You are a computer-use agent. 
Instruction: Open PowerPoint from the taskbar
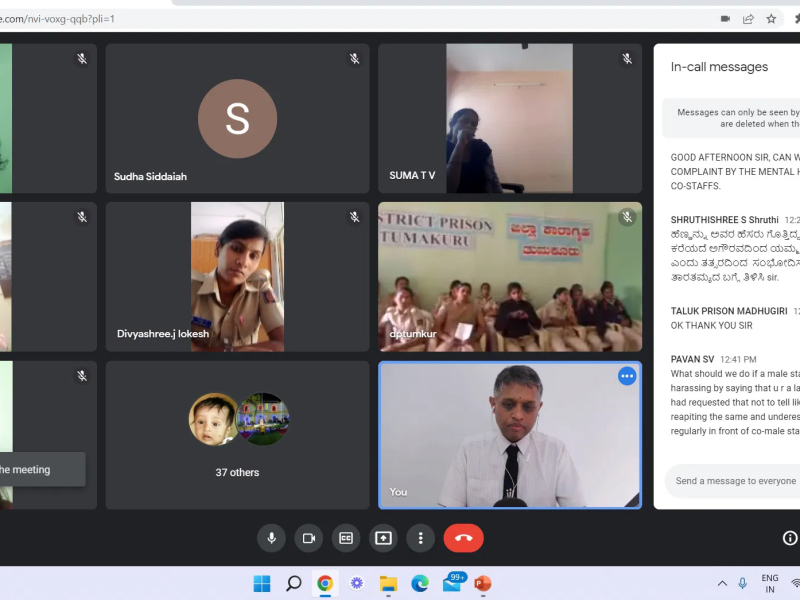coord(483,583)
